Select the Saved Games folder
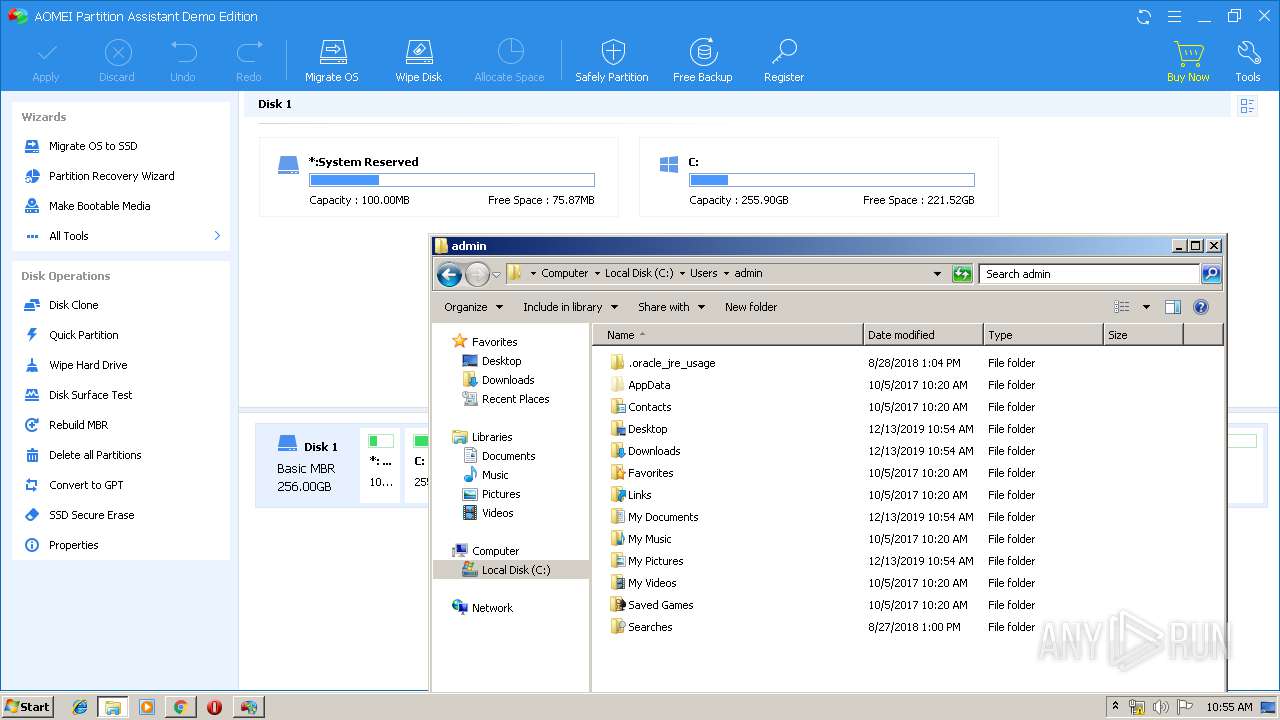This screenshot has width=1280, height=720. tap(652, 605)
